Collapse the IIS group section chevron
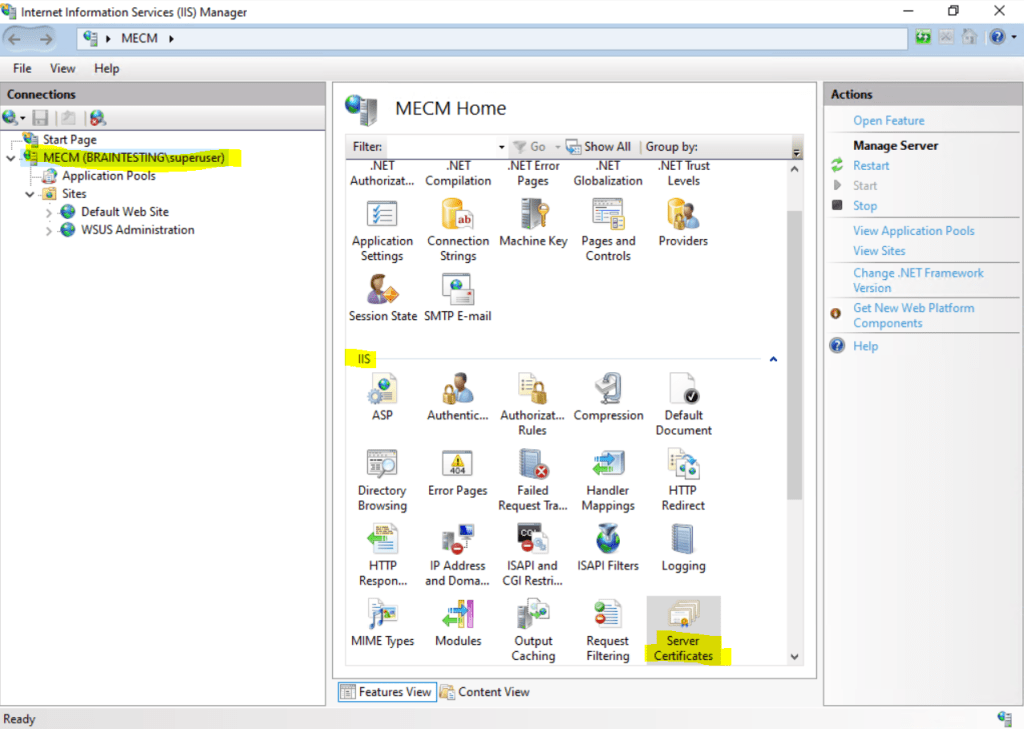This screenshot has width=1024, height=729. [x=773, y=359]
